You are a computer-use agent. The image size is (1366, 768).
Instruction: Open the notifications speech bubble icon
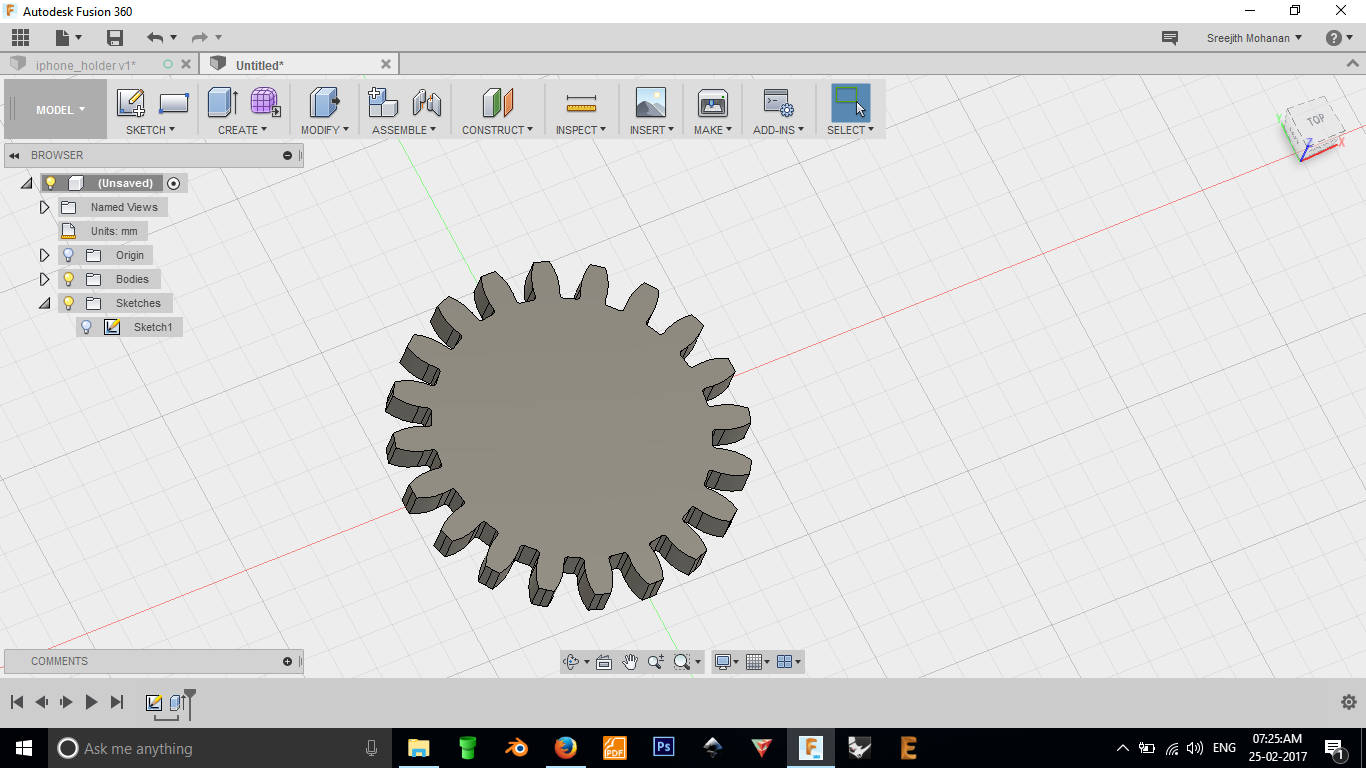1169,38
